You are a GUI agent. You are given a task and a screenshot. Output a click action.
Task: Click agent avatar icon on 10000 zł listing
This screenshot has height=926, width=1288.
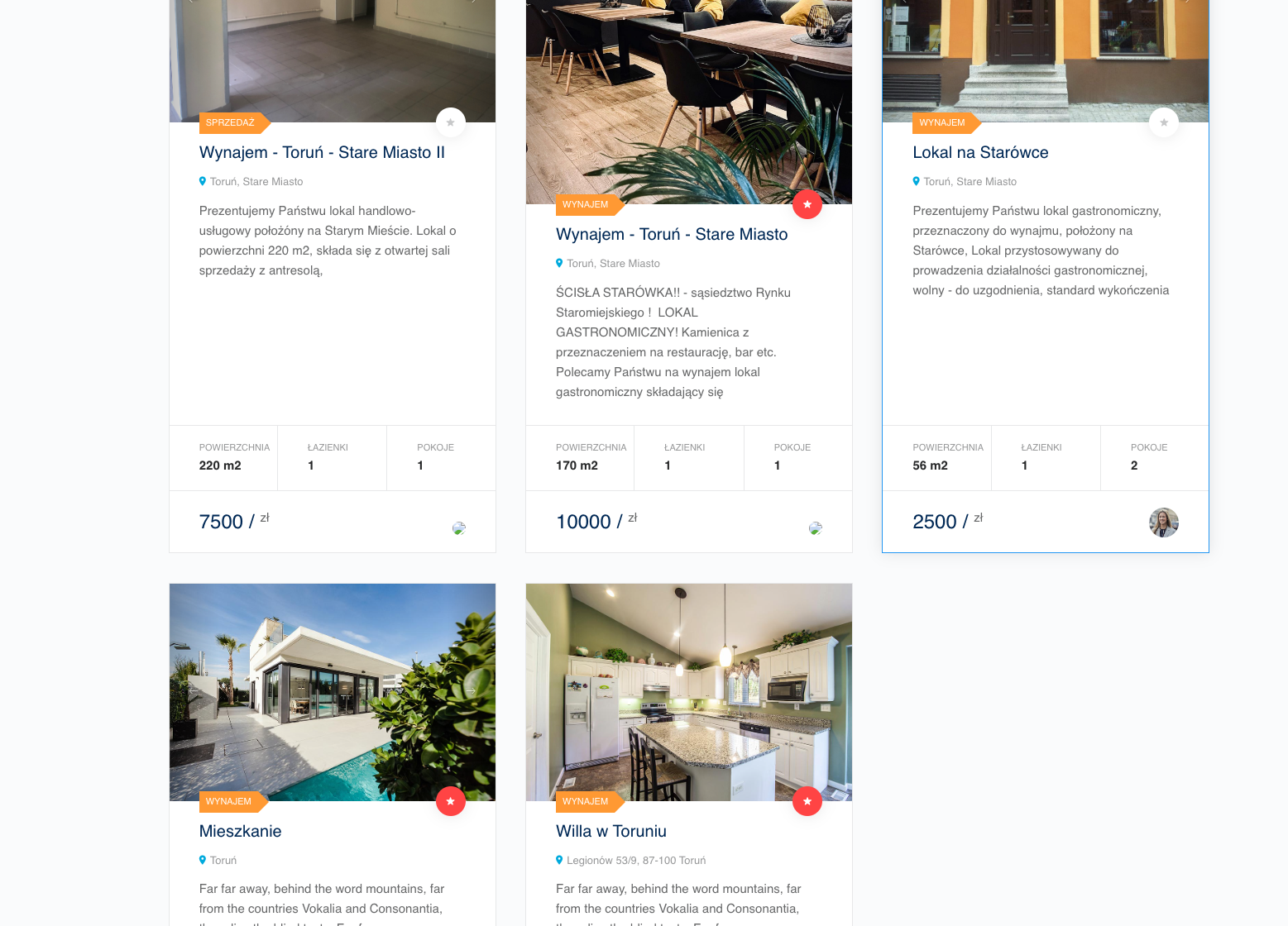[x=816, y=528]
